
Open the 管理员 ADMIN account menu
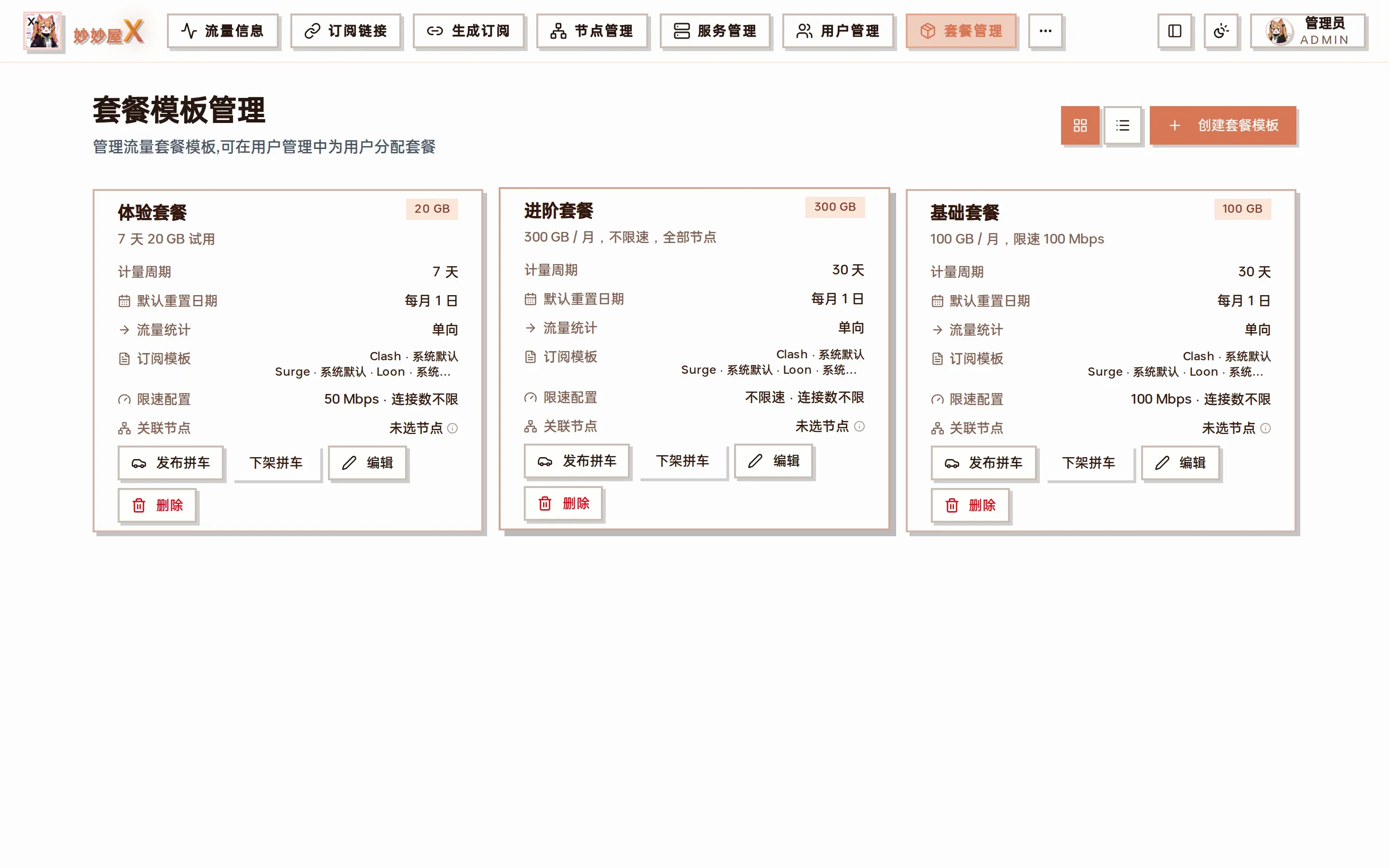point(1307,31)
